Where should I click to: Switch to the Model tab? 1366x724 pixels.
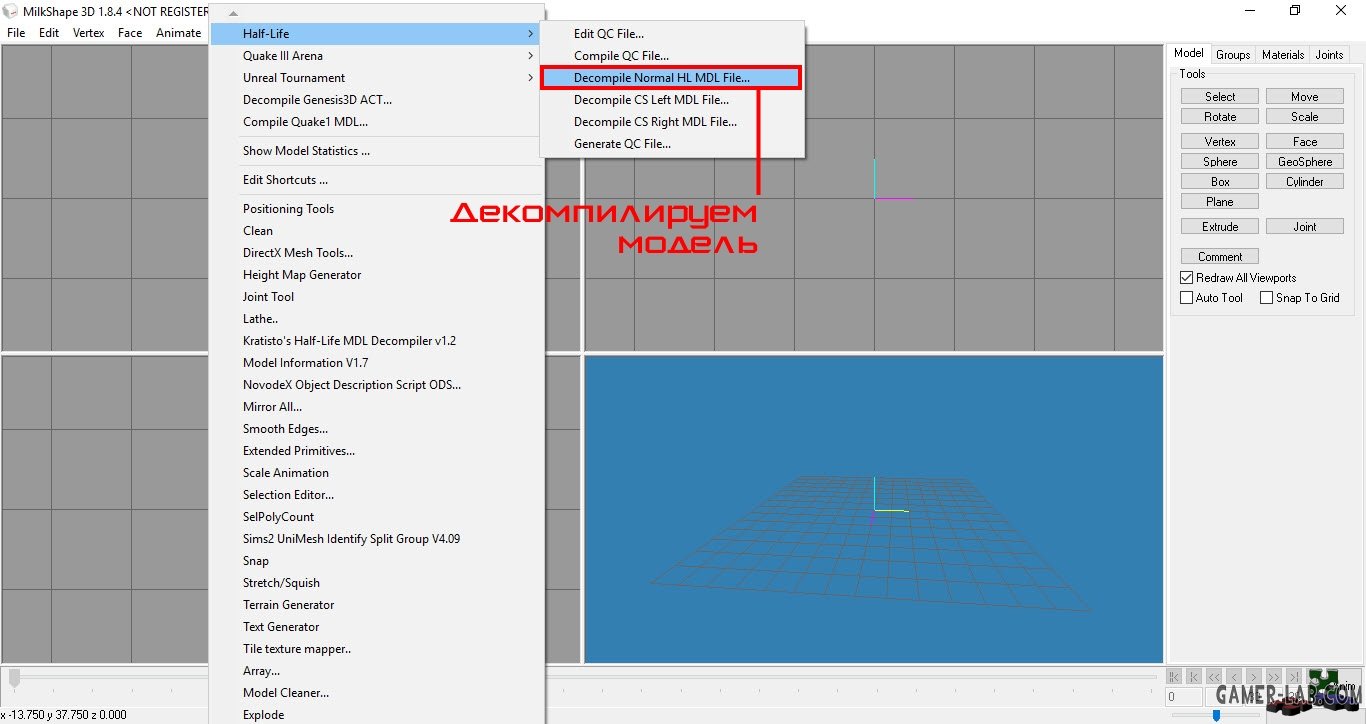[1189, 54]
